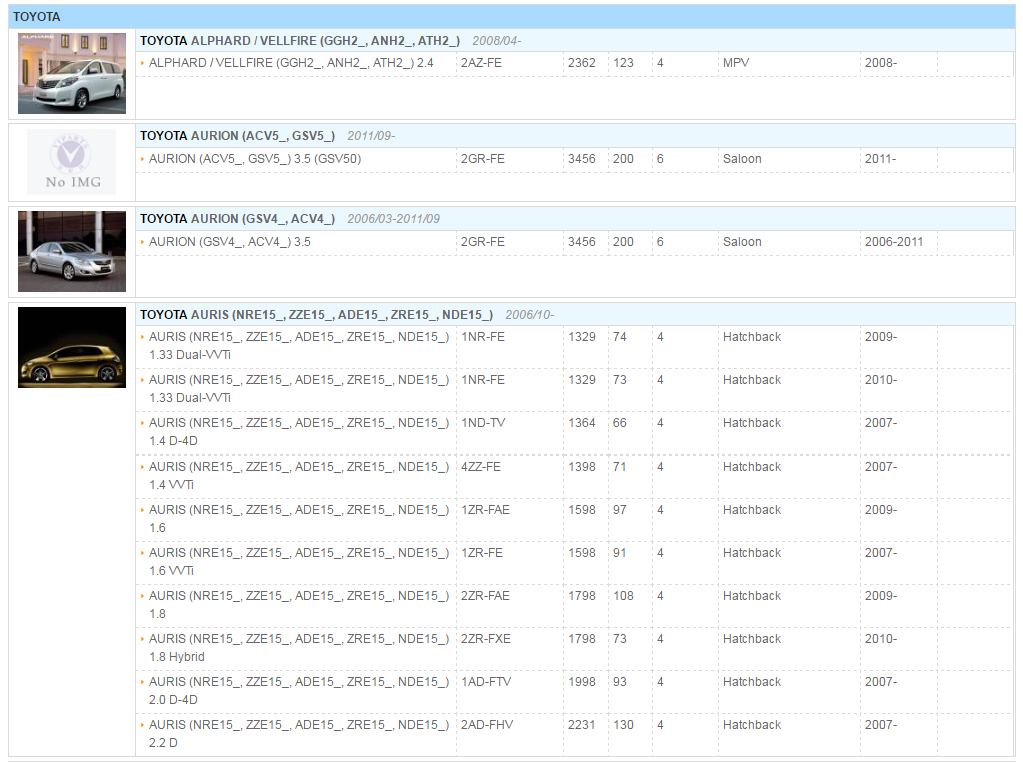This screenshot has height=762, width=1023.
Task: Click engine code 1ZR-FAE
Action: (485, 510)
